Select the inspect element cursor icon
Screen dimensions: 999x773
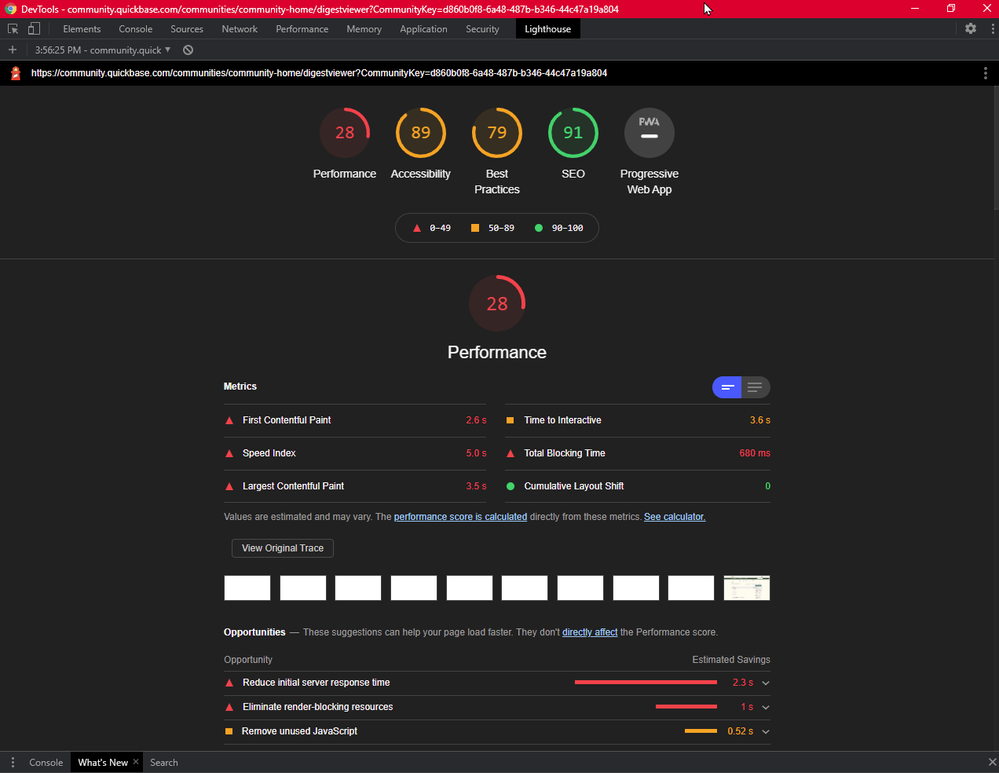coord(13,29)
